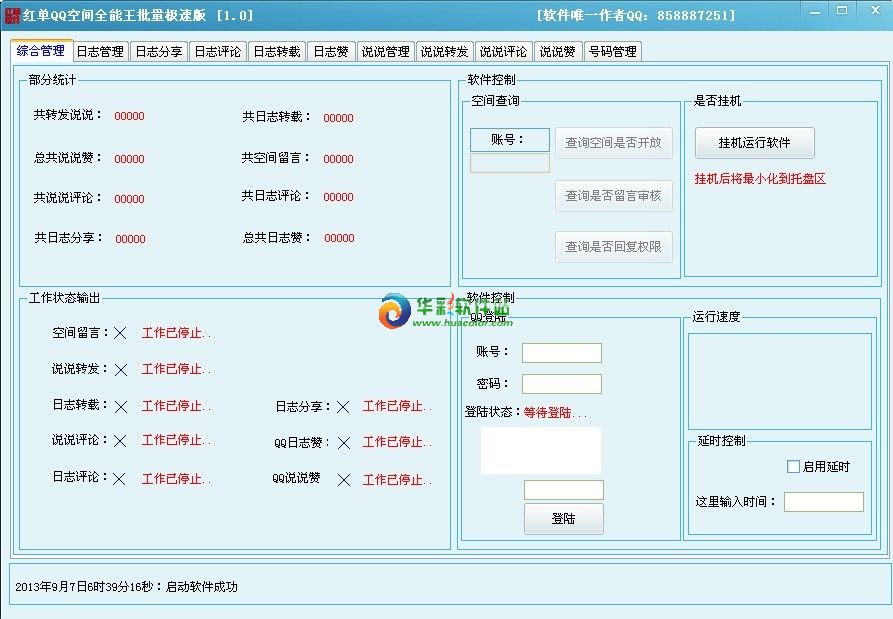Viewport: 893px width, 619px height.
Task: Click the captcha image area below 登陆状态
Action: pyautogui.click(x=541, y=450)
